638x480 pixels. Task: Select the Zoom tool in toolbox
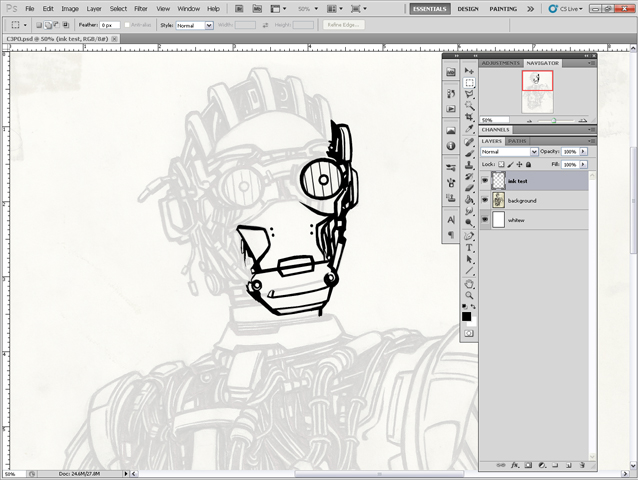(x=469, y=295)
